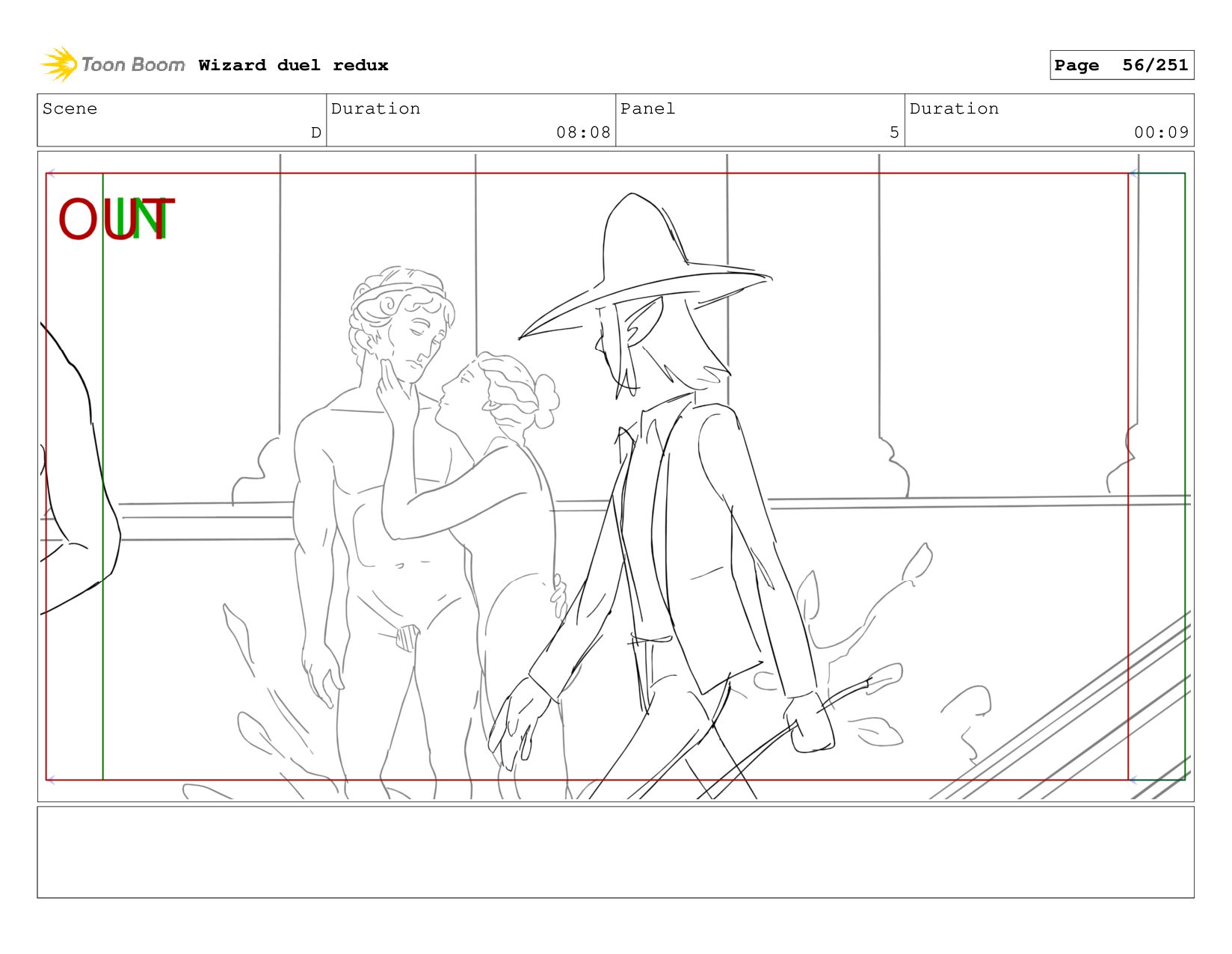The image size is (1232, 954).
Task: Select the scene value 'D'
Action: point(315,132)
